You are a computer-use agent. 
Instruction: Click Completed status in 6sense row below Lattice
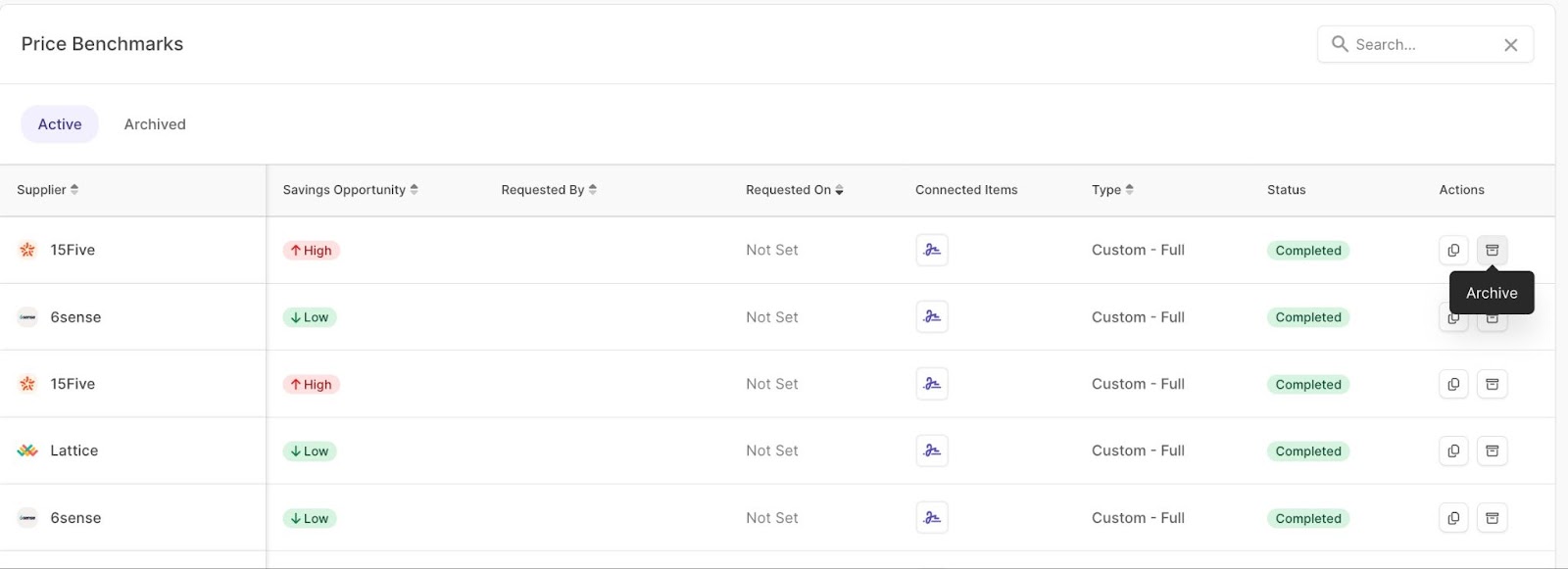[x=1308, y=519]
